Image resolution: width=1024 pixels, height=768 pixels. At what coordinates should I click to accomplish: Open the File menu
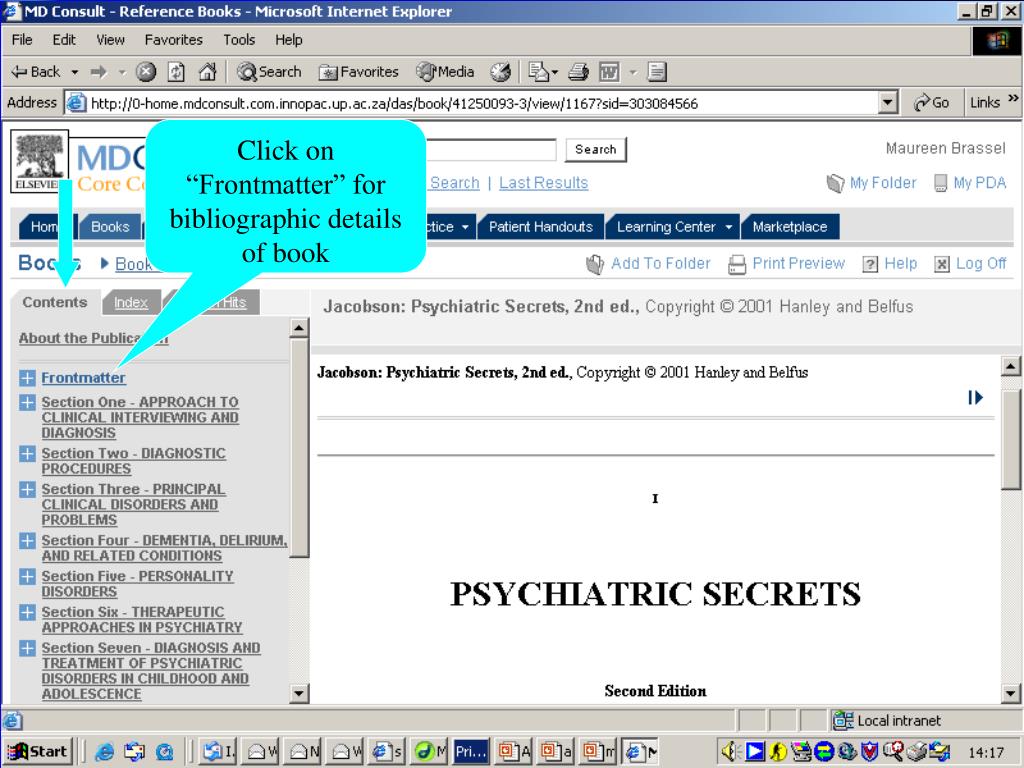tap(22, 40)
